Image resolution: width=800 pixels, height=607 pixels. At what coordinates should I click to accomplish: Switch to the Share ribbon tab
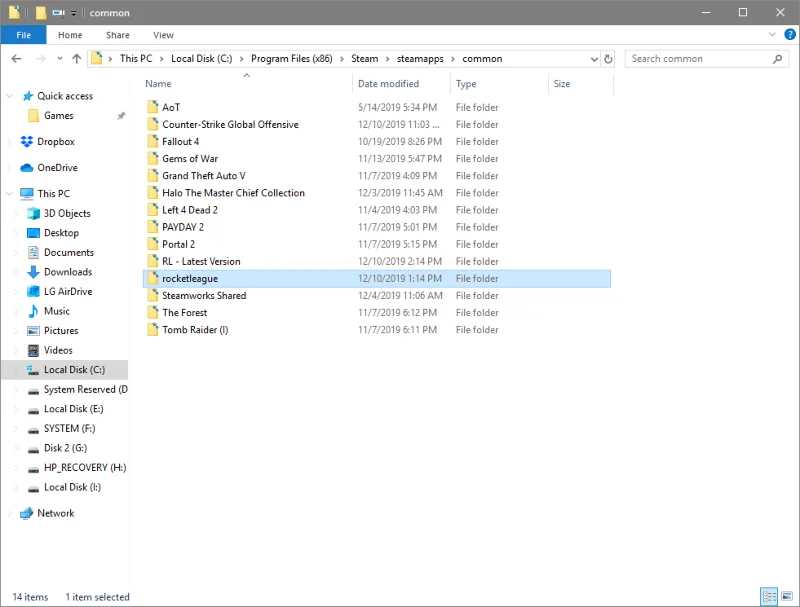117,35
